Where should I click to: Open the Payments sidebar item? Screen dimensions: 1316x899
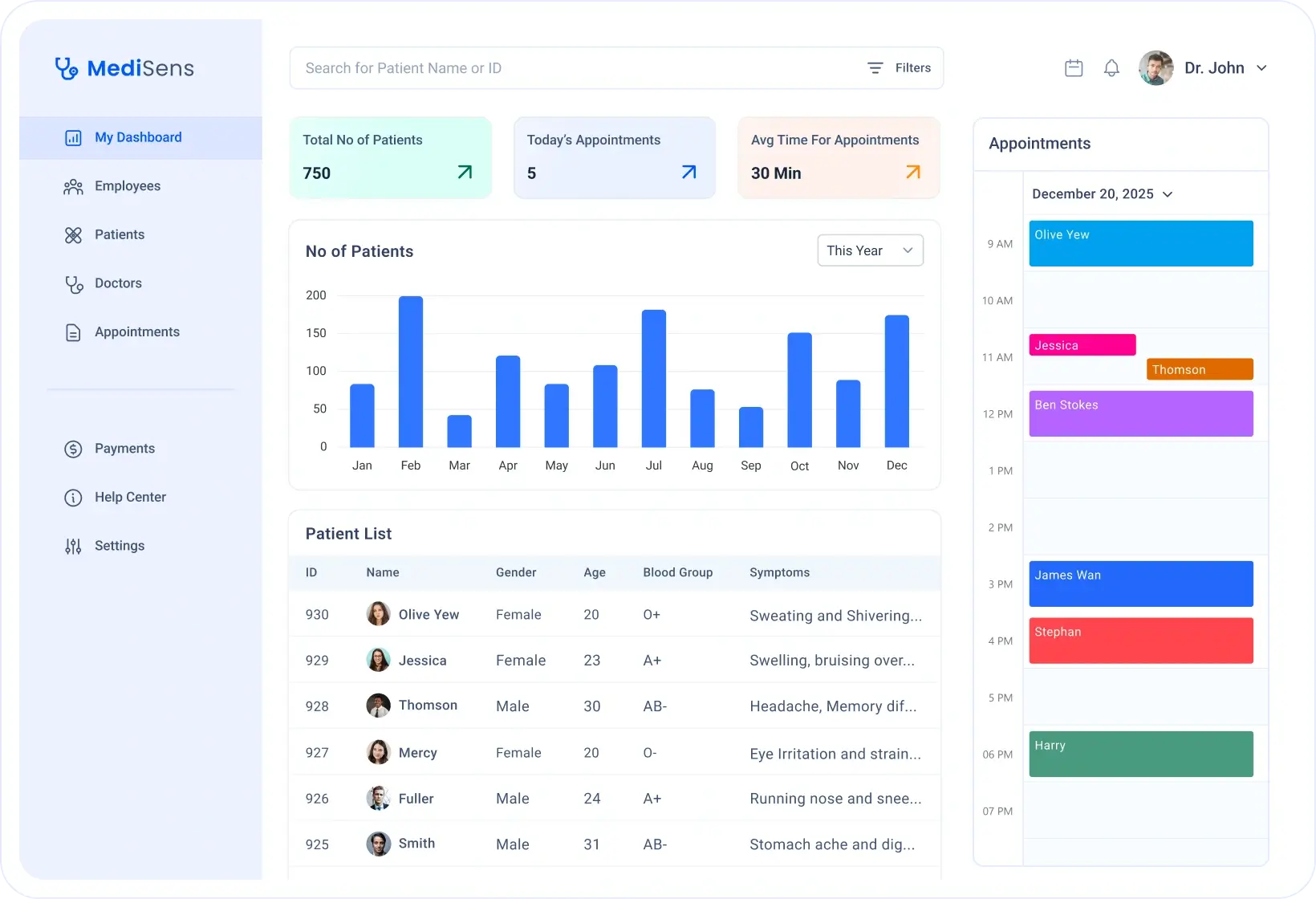(x=124, y=449)
